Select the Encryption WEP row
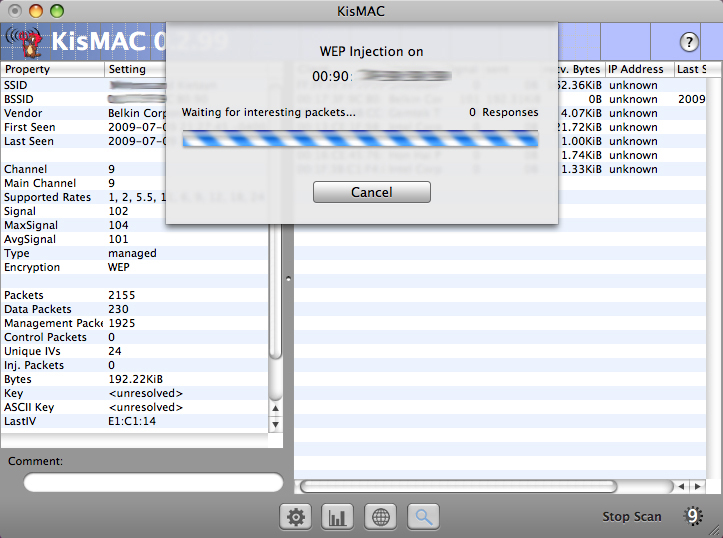Viewport: 723px width, 538px height. click(x=135, y=267)
